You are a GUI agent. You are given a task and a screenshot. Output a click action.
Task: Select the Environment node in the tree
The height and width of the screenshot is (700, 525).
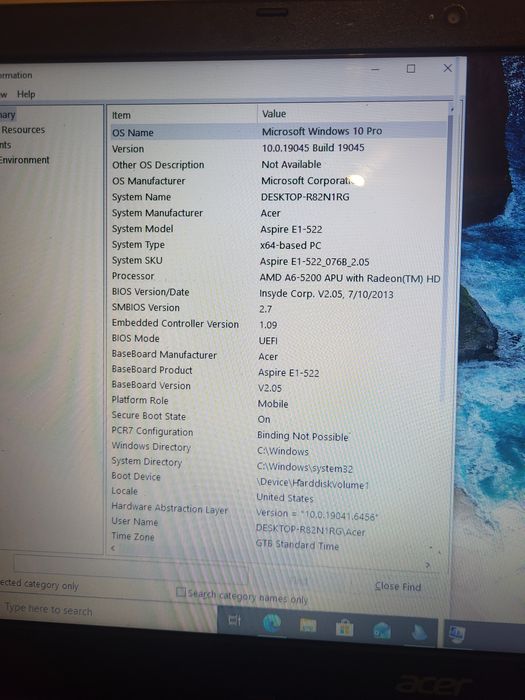[25, 160]
